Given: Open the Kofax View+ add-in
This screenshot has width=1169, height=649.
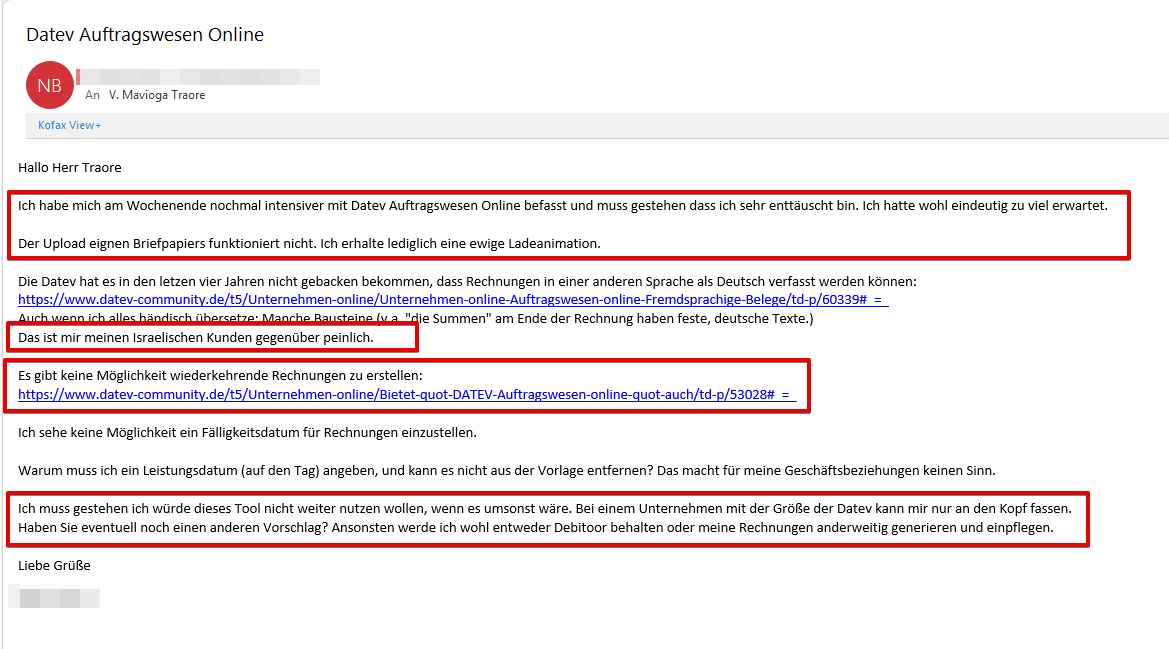Looking at the screenshot, I should (69, 125).
